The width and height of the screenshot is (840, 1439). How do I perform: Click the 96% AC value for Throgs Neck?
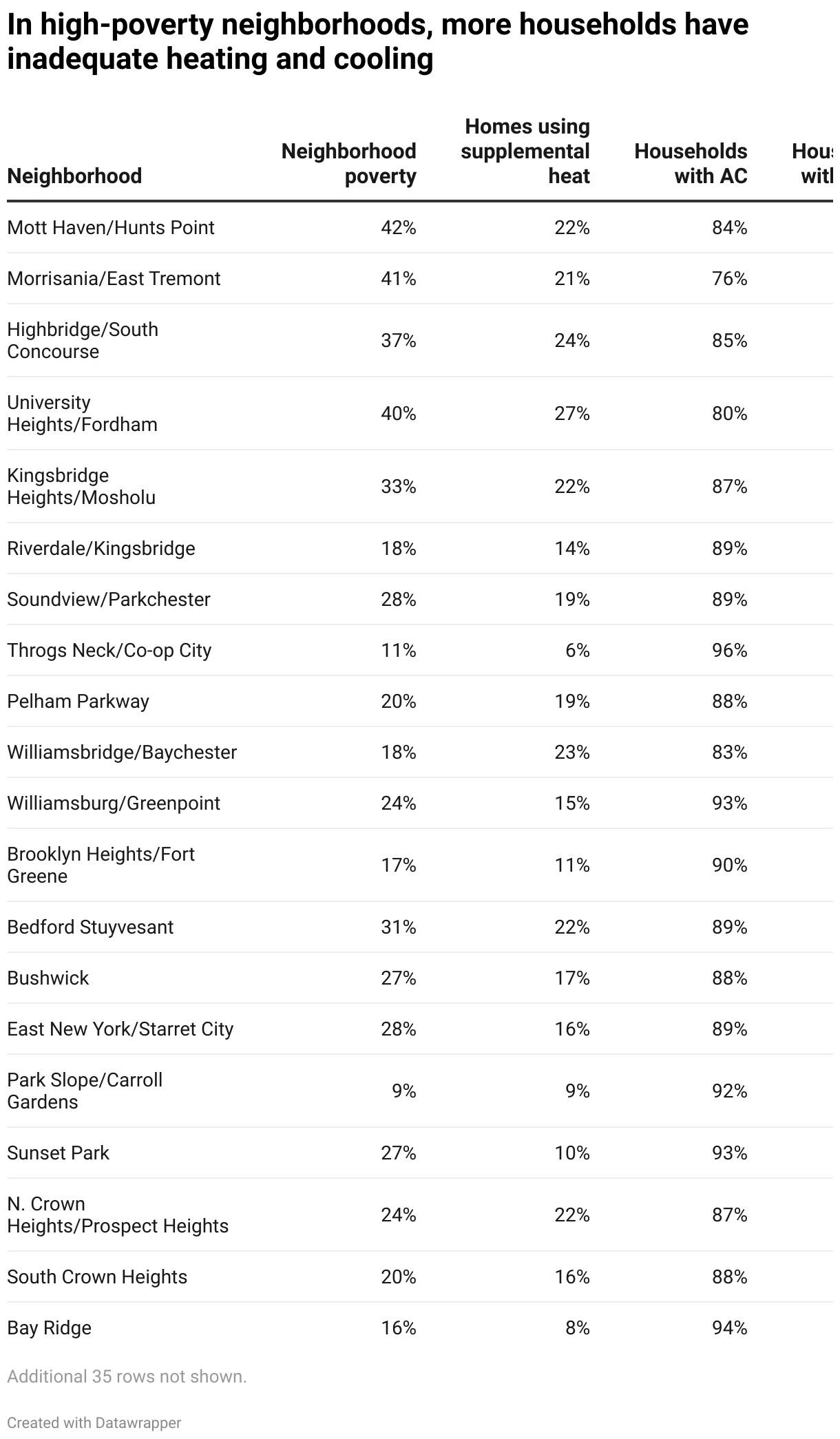click(x=729, y=651)
